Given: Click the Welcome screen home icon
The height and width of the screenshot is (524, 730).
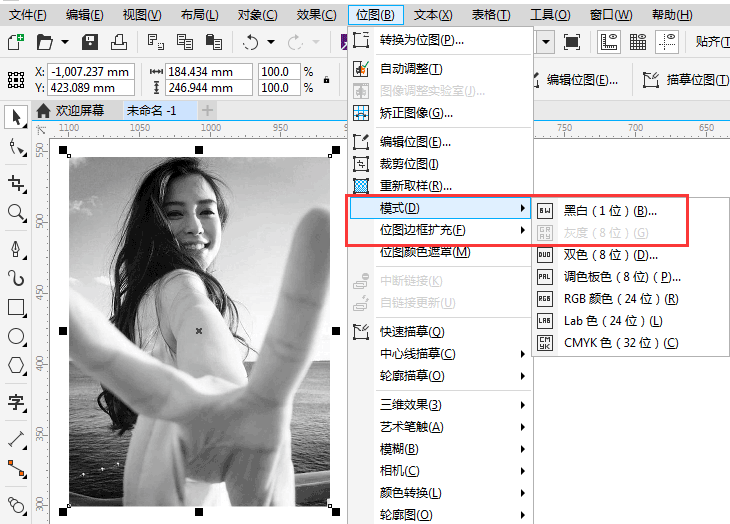Looking at the screenshot, I should point(43,111).
